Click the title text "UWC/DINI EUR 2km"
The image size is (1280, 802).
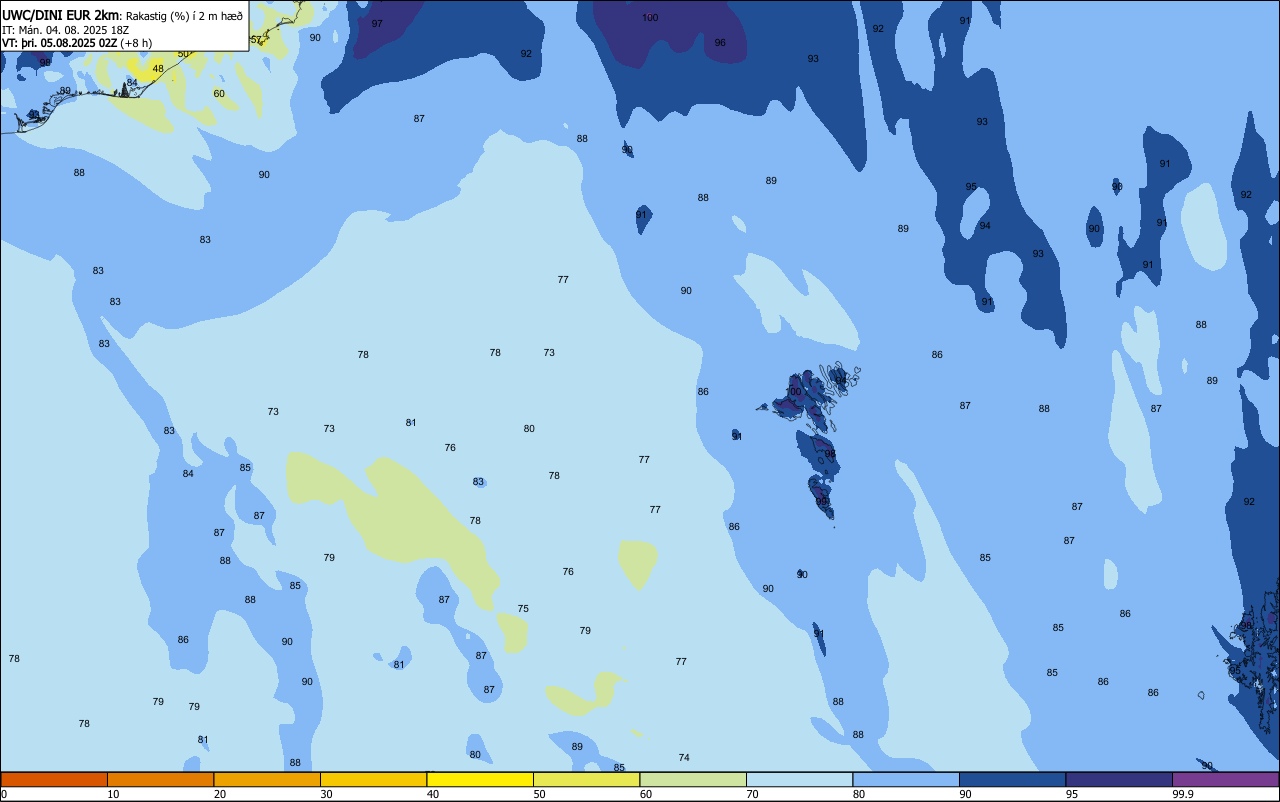[x=61, y=15]
